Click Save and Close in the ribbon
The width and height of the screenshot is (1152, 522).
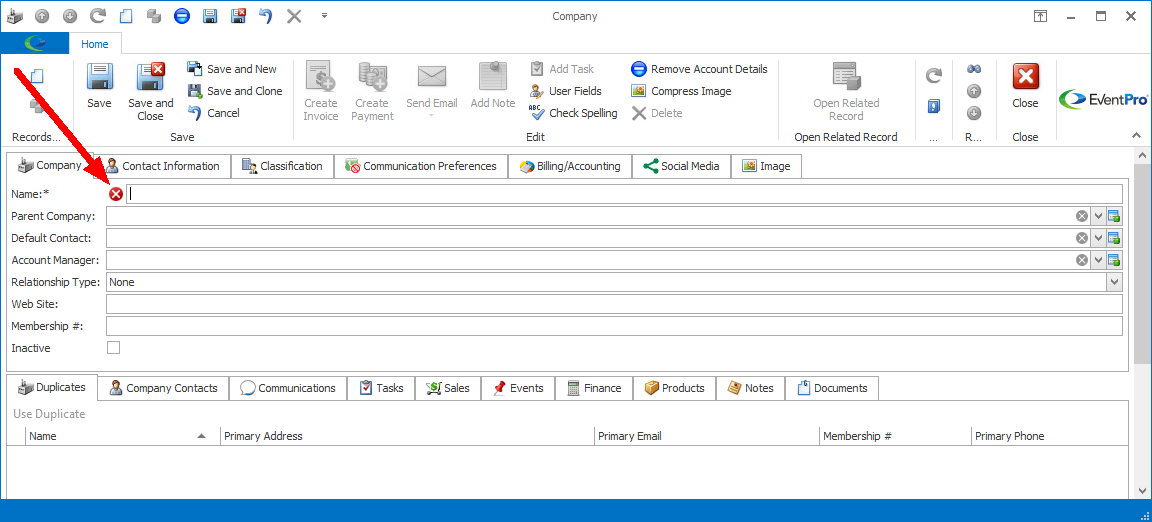coord(151,92)
